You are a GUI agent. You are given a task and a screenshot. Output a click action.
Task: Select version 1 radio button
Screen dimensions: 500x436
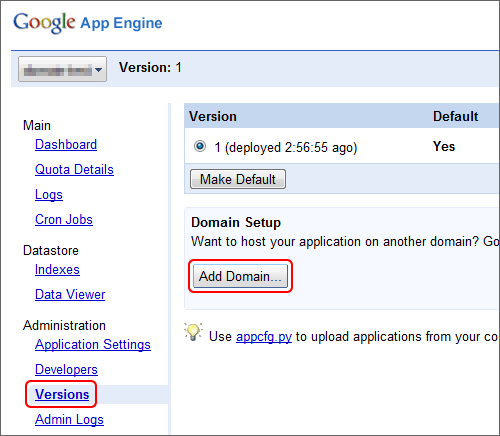click(x=200, y=146)
